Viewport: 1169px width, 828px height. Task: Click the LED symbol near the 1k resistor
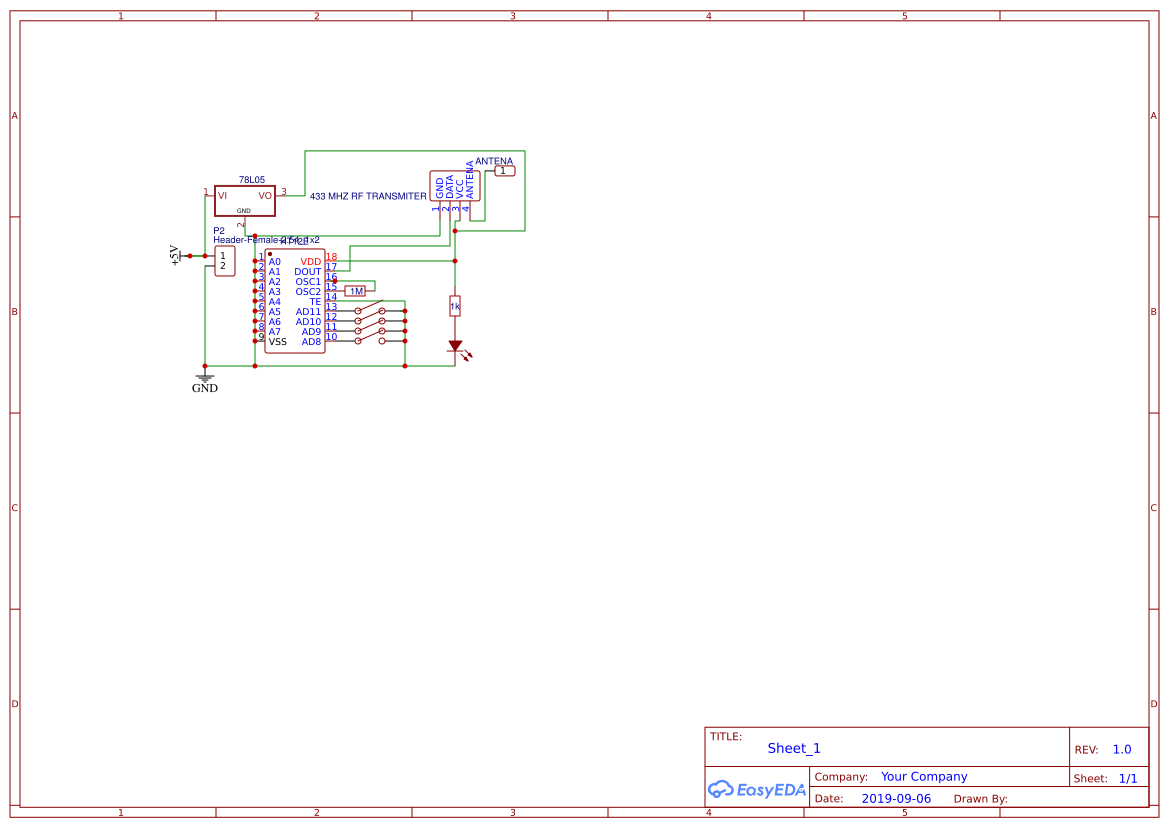(x=455, y=345)
